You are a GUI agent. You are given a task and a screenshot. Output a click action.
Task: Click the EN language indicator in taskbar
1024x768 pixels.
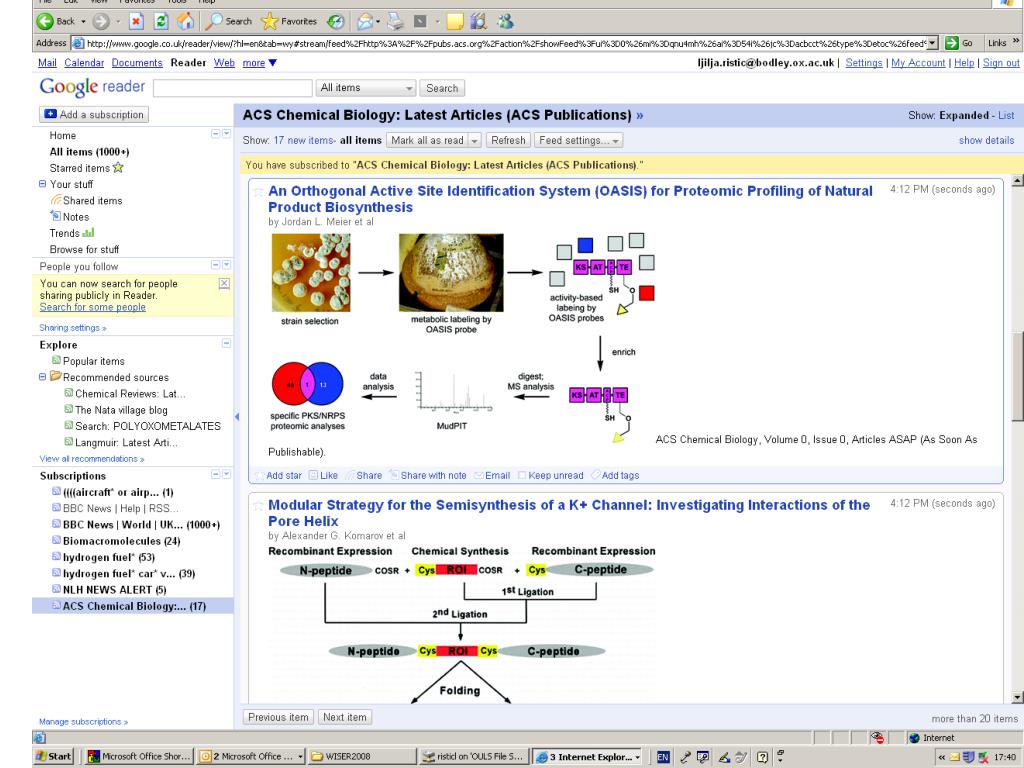coord(663,757)
